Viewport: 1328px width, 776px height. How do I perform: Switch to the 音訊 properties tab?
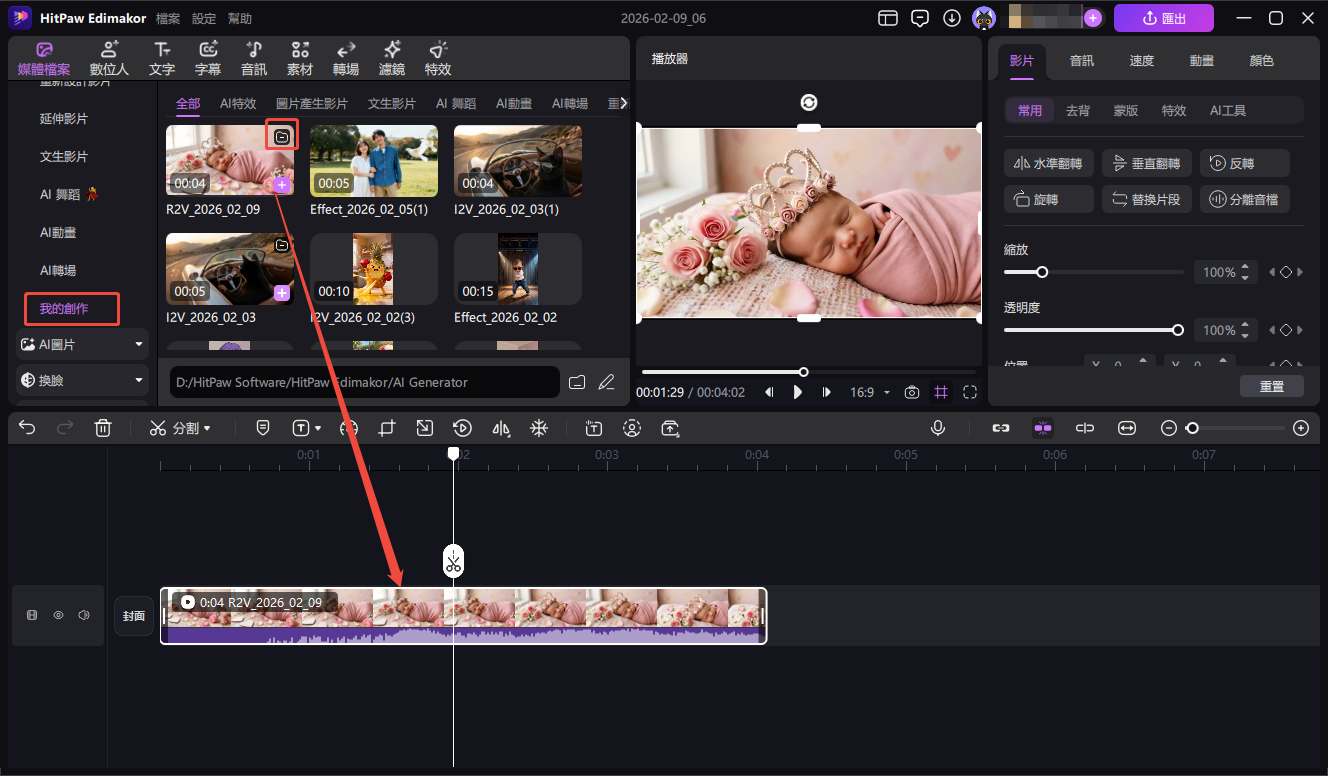(1081, 61)
